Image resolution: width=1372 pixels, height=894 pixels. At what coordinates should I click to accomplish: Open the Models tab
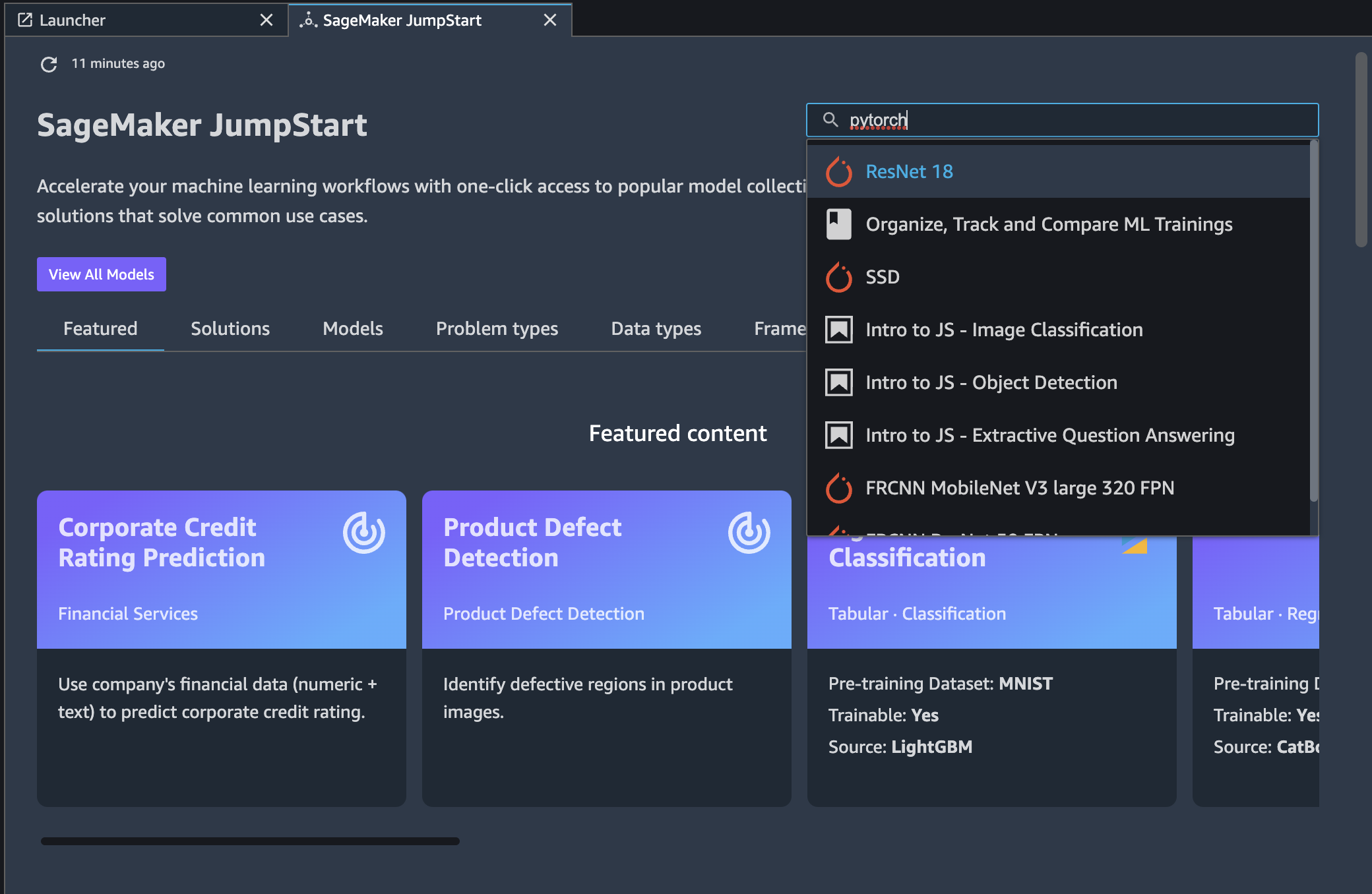(x=352, y=328)
